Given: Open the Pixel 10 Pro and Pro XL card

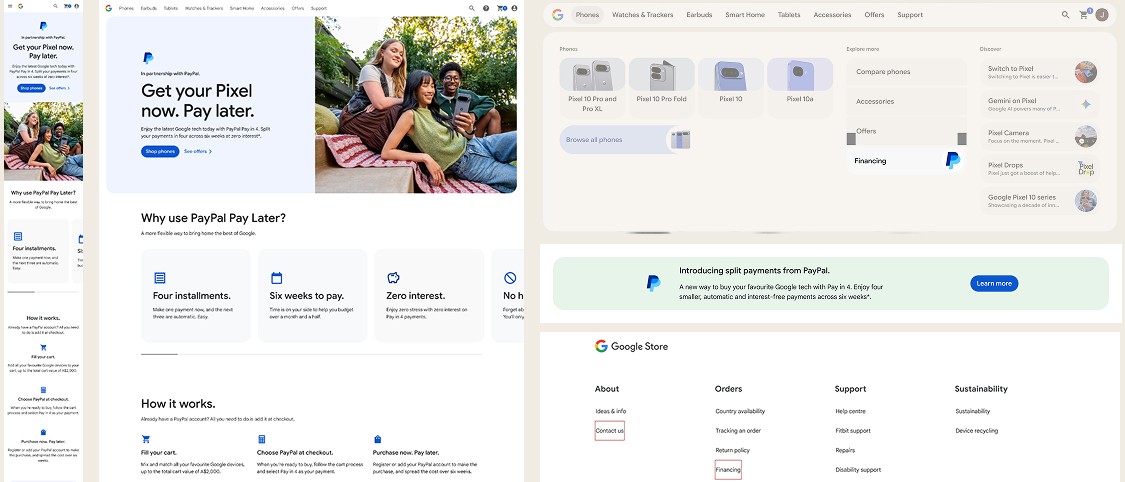Looking at the screenshot, I should tap(592, 88).
